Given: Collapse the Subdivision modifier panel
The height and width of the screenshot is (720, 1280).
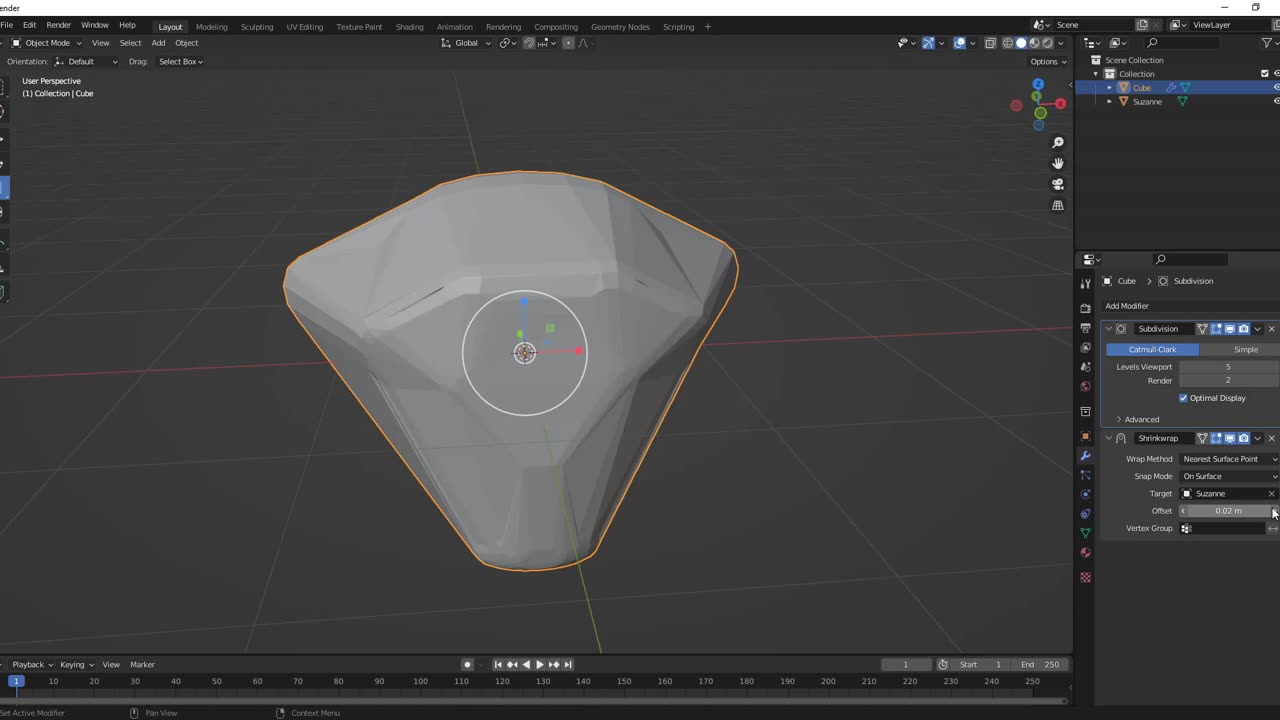Looking at the screenshot, I should [1108, 329].
